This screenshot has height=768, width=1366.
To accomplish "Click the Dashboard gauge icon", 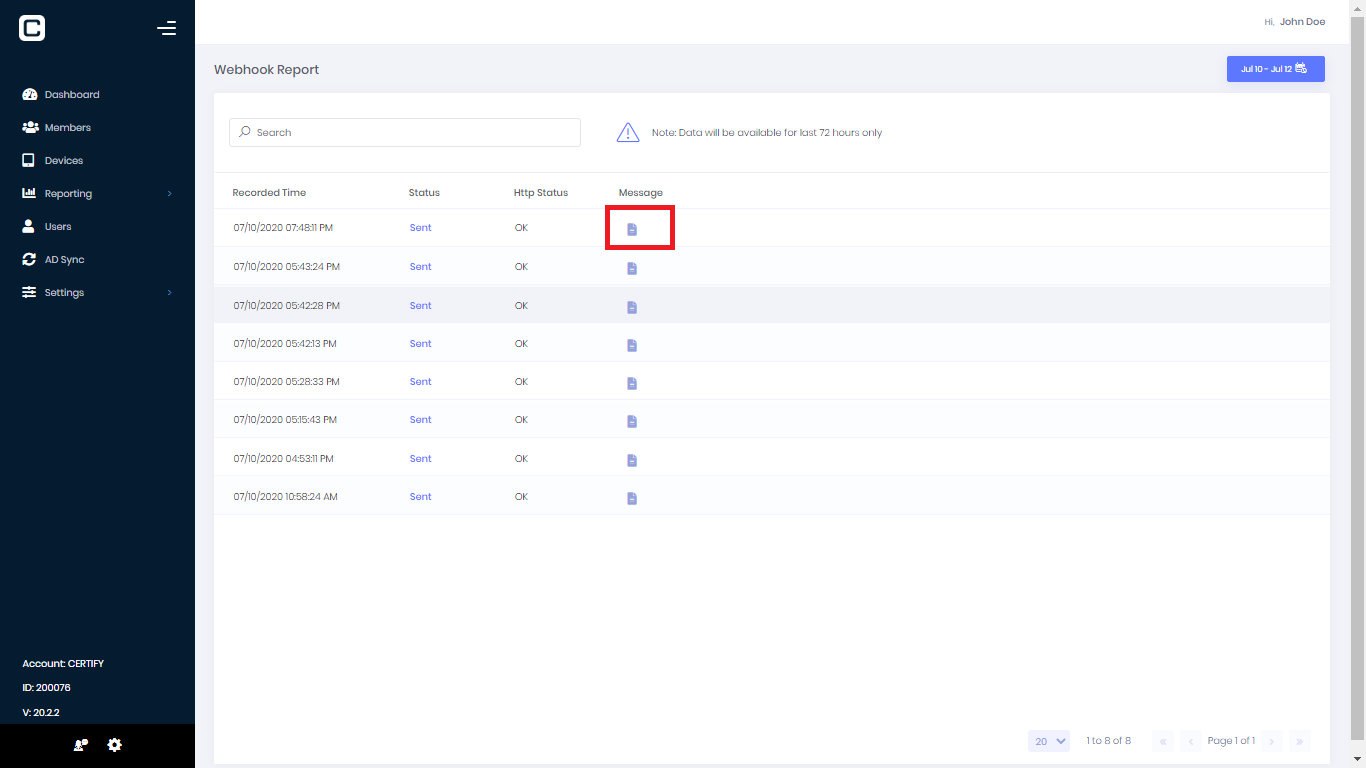I will (29, 94).
